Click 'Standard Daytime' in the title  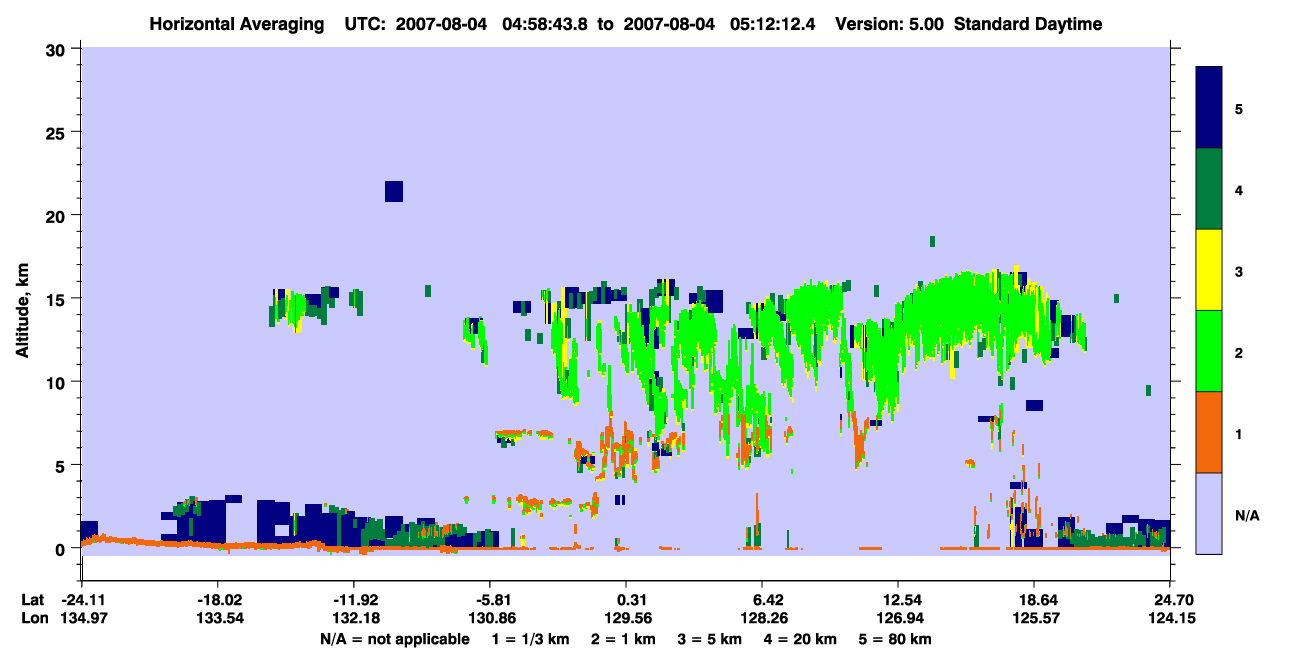1028,24
